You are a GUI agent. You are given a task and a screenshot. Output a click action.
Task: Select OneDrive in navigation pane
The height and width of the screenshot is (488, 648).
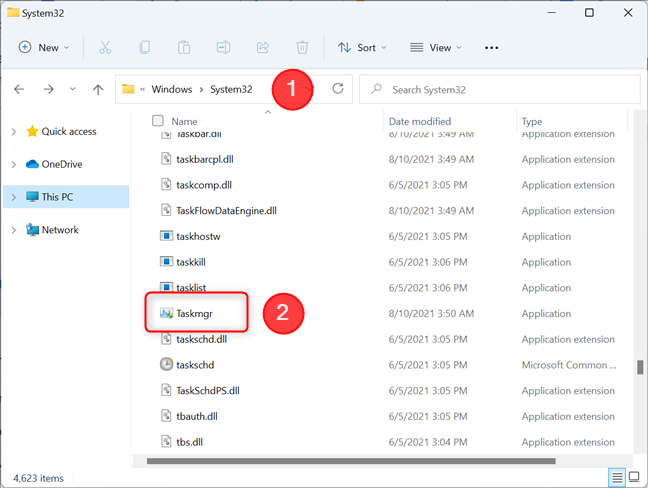(62, 164)
